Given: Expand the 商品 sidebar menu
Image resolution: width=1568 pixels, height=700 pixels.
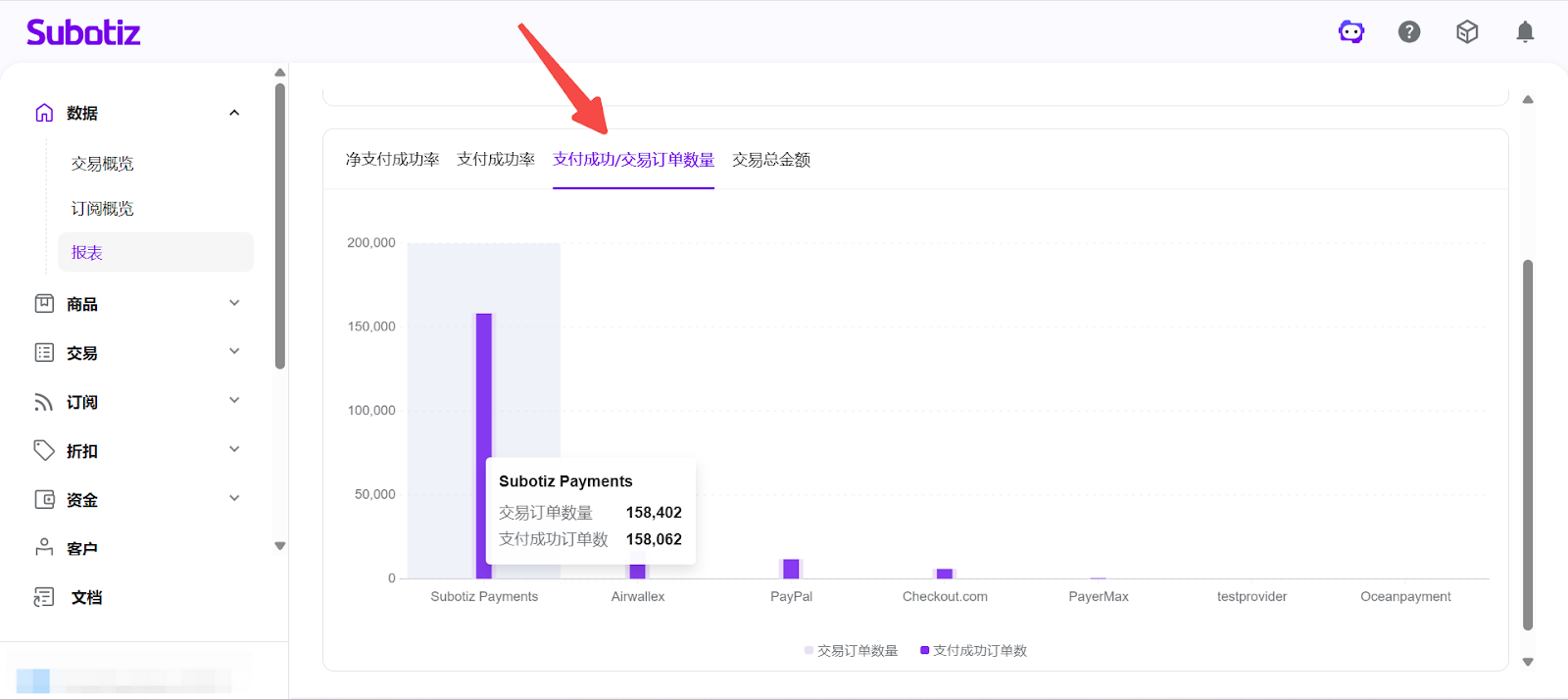Looking at the screenshot, I should click(x=234, y=303).
